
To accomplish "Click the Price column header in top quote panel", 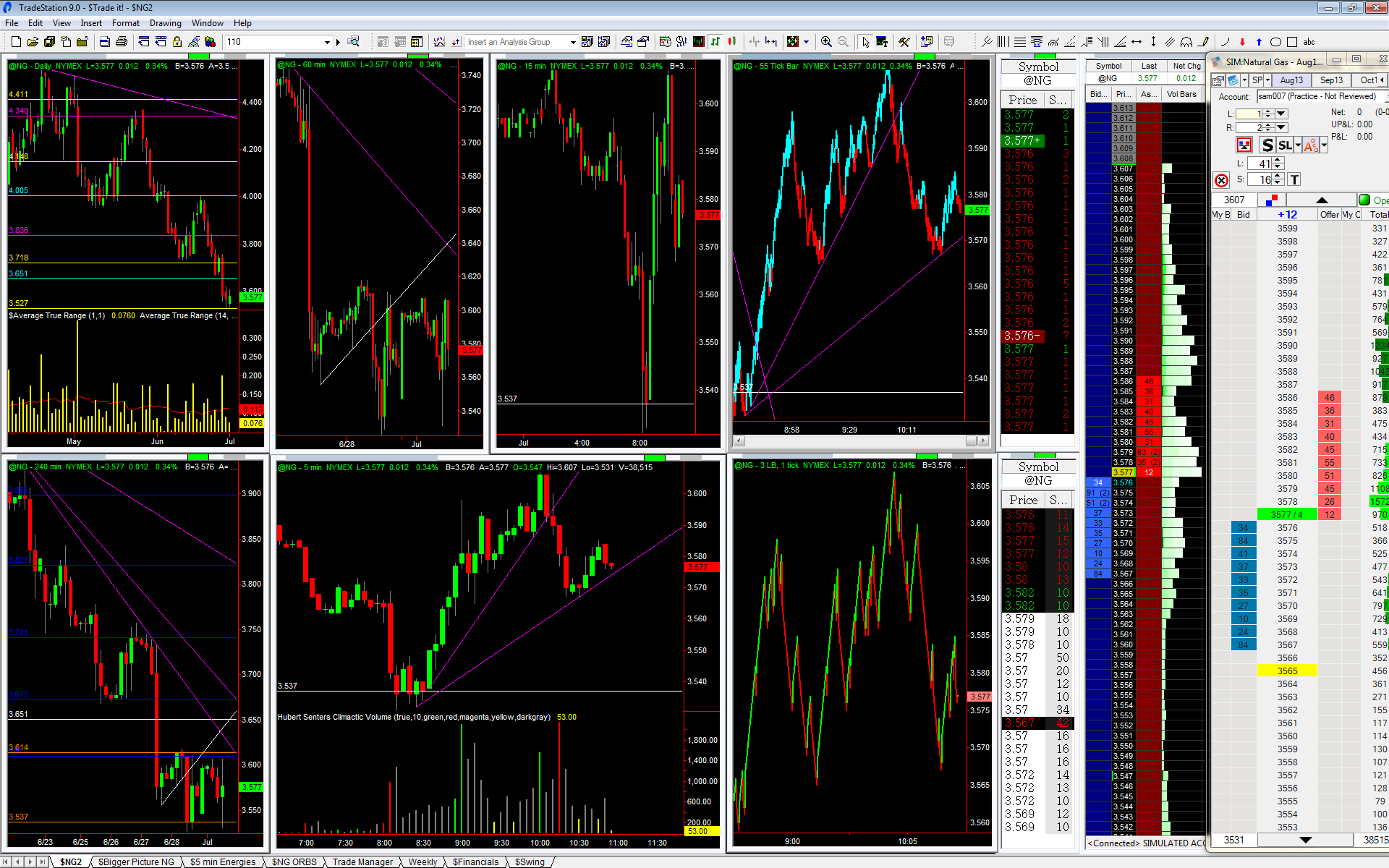I will click(x=1023, y=100).
